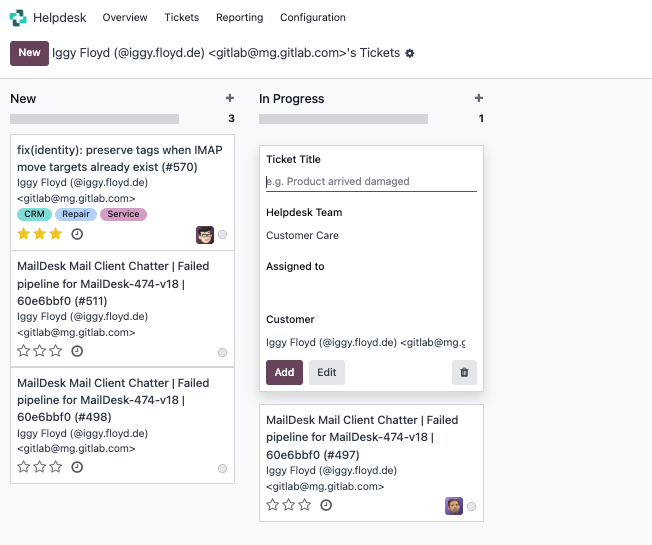The width and height of the screenshot is (652, 545).
Task: Click the New column progress bar
Action: (94, 119)
